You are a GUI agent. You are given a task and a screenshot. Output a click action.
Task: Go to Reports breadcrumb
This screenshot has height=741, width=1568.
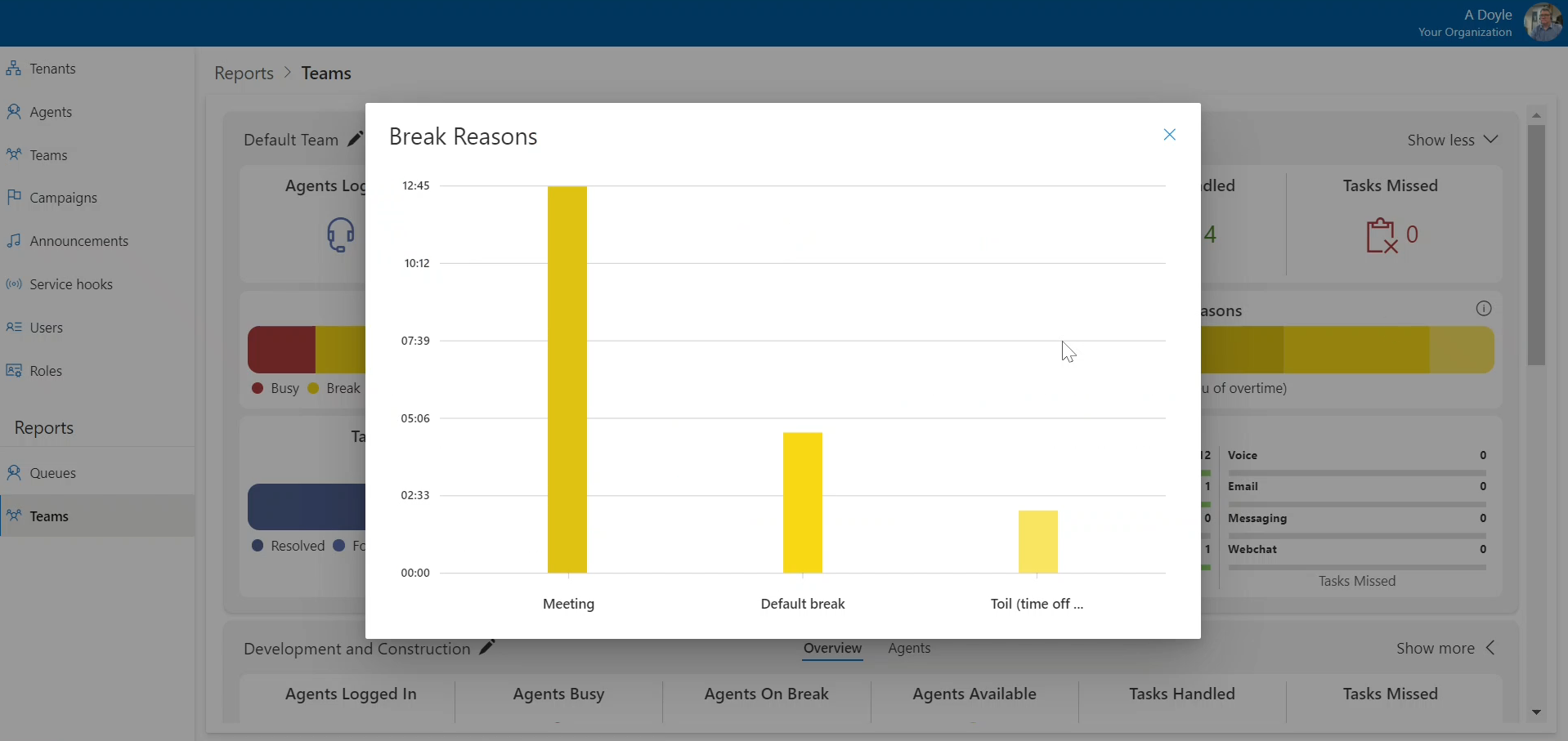click(x=244, y=74)
